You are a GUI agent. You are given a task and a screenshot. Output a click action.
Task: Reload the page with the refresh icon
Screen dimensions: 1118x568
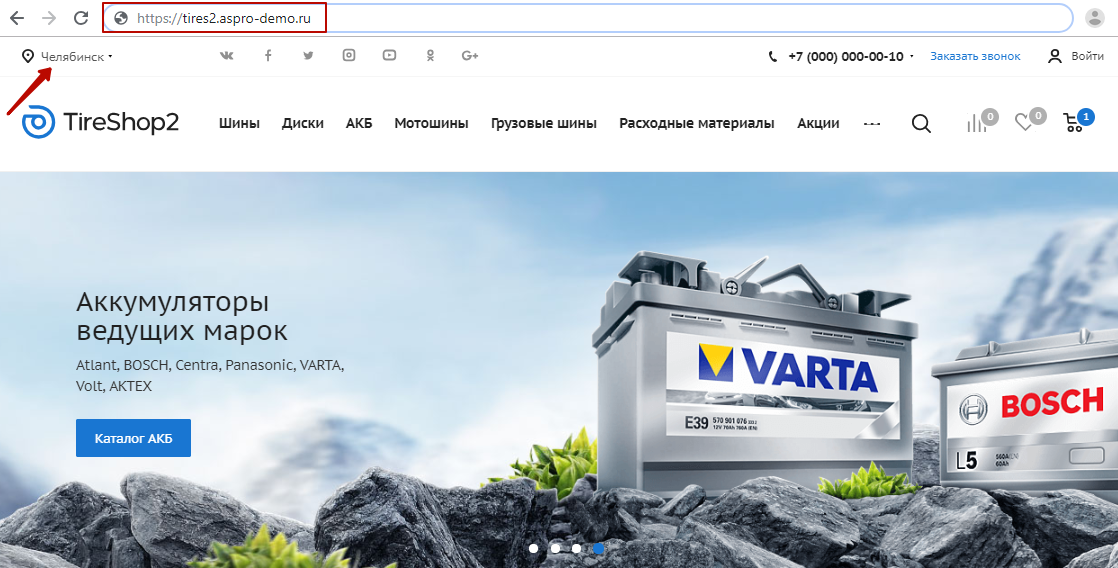pos(81,18)
